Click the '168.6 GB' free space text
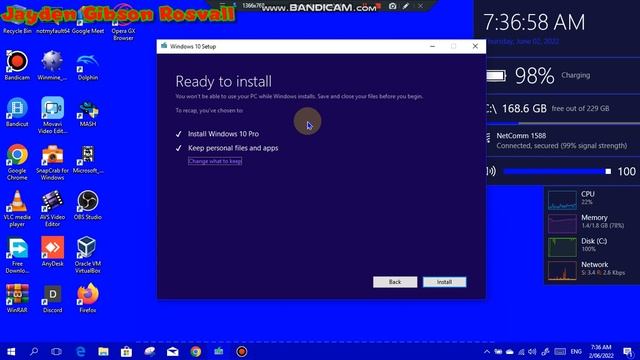This screenshot has height=360, width=640. coord(524,109)
